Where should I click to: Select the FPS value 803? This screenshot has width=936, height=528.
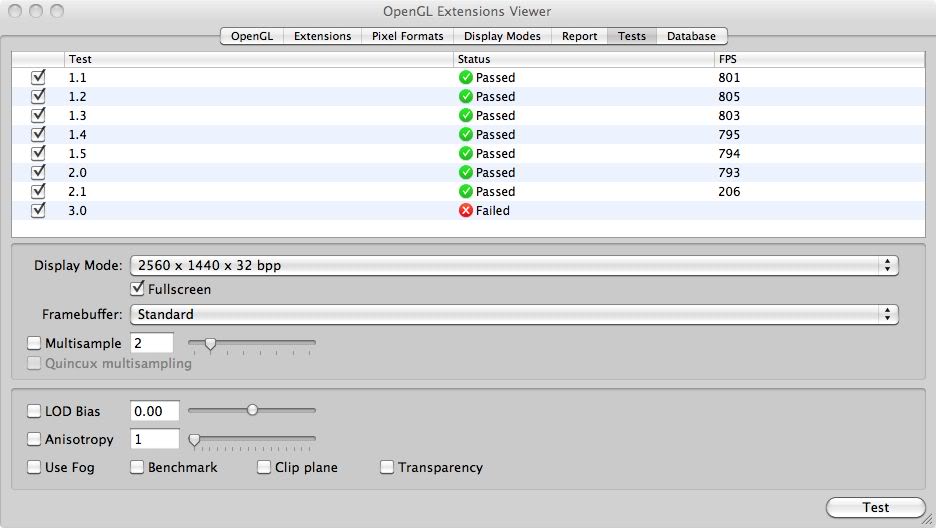[x=729, y=116]
